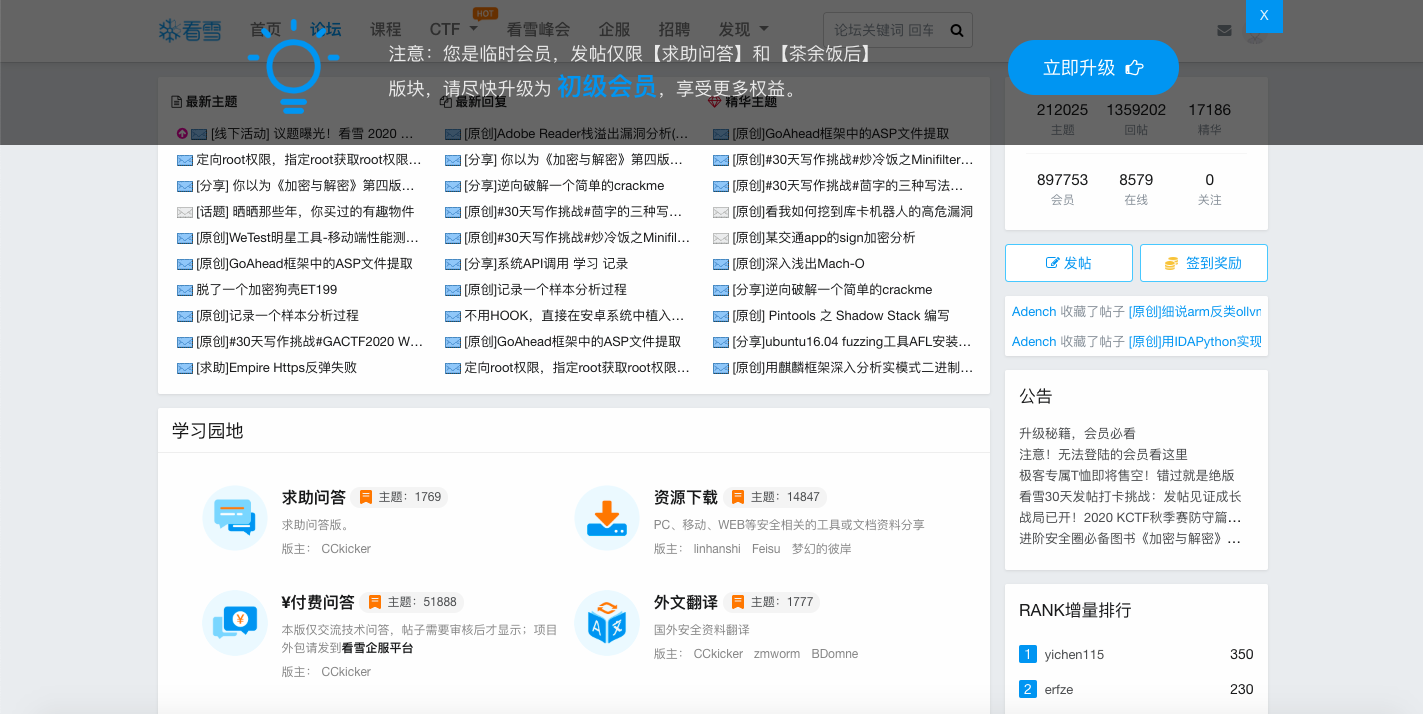Click the 897753 会员 statistic
Image resolution: width=1423 pixels, height=714 pixels.
click(x=1062, y=189)
